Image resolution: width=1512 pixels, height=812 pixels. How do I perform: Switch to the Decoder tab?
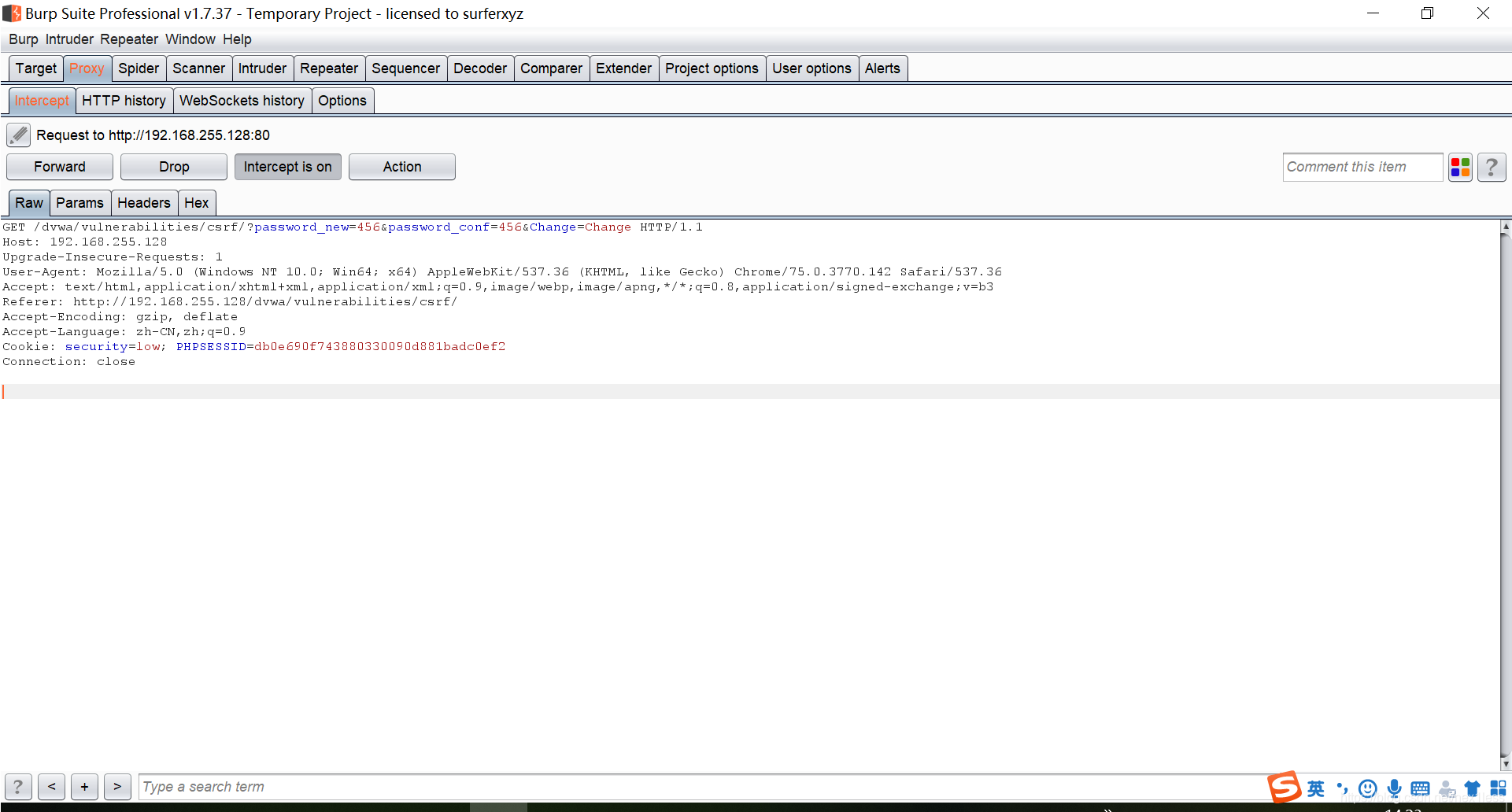pos(480,68)
